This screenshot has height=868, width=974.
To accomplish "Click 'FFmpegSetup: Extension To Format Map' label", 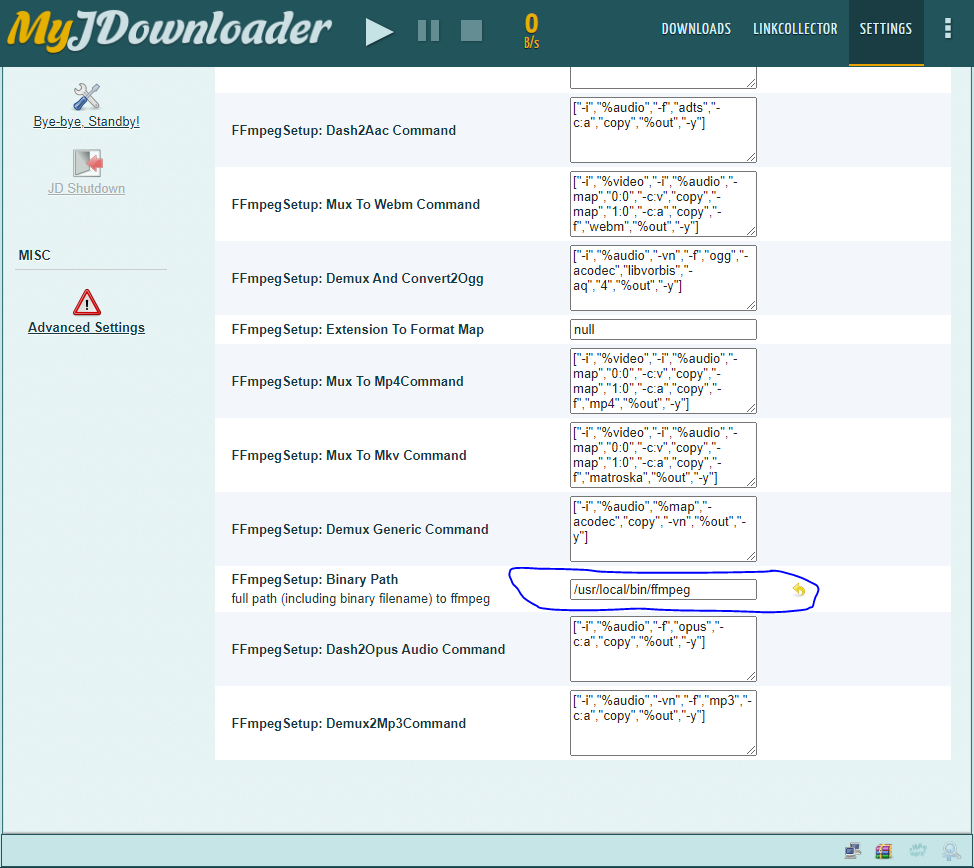I will point(358,329).
